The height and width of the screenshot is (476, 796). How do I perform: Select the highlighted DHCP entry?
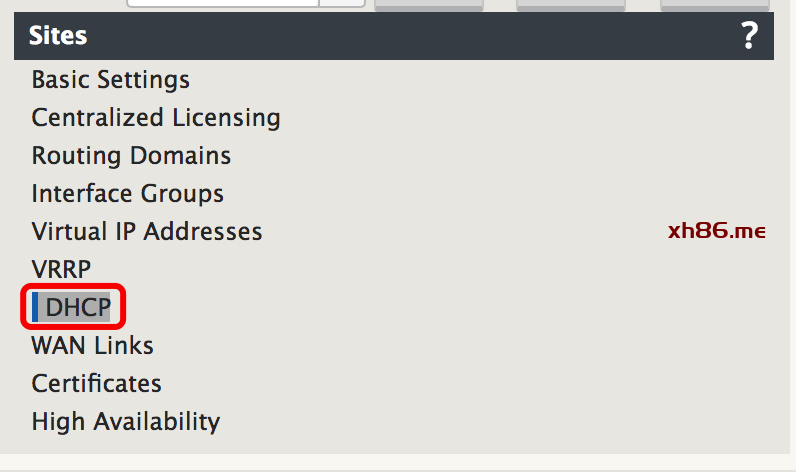click(78, 307)
